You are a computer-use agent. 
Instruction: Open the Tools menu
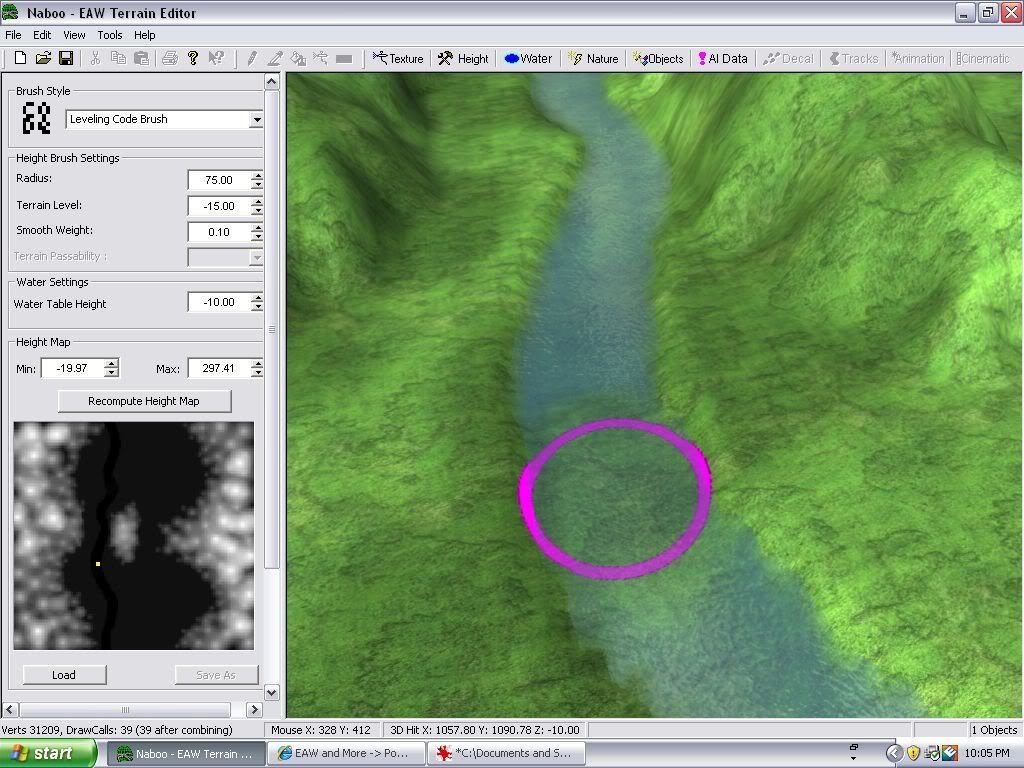tap(110, 35)
